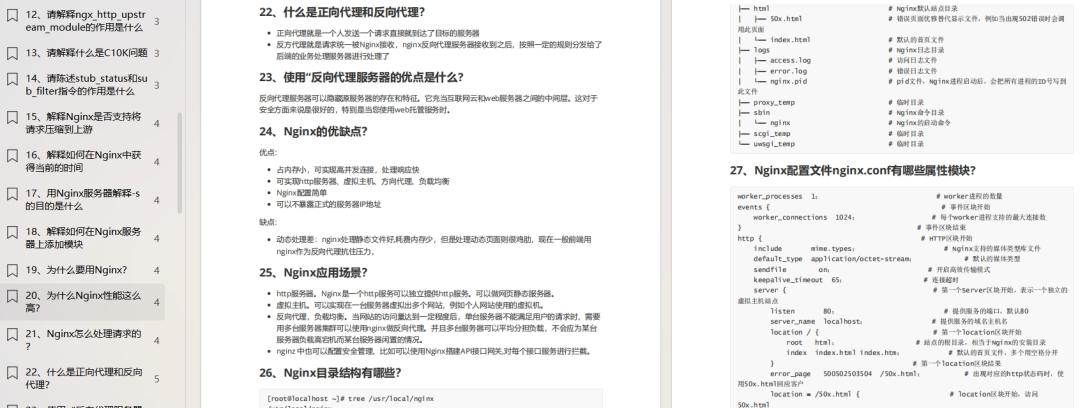1080x408 pixels.
Task: Click page number 5 beside bookmark 22
Action: point(156,378)
